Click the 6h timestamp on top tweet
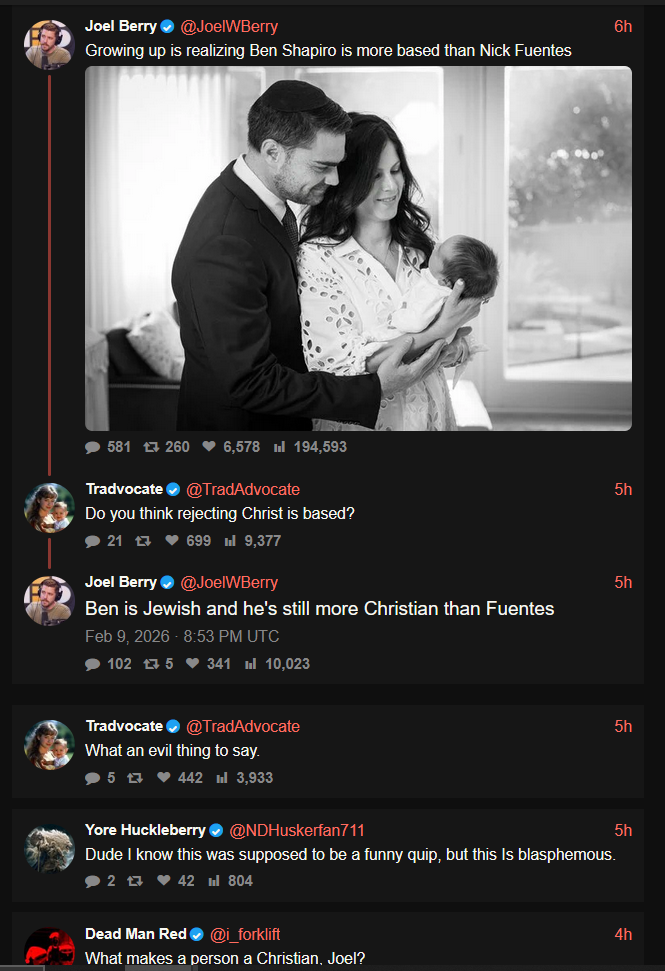665x971 pixels. [x=622, y=27]
